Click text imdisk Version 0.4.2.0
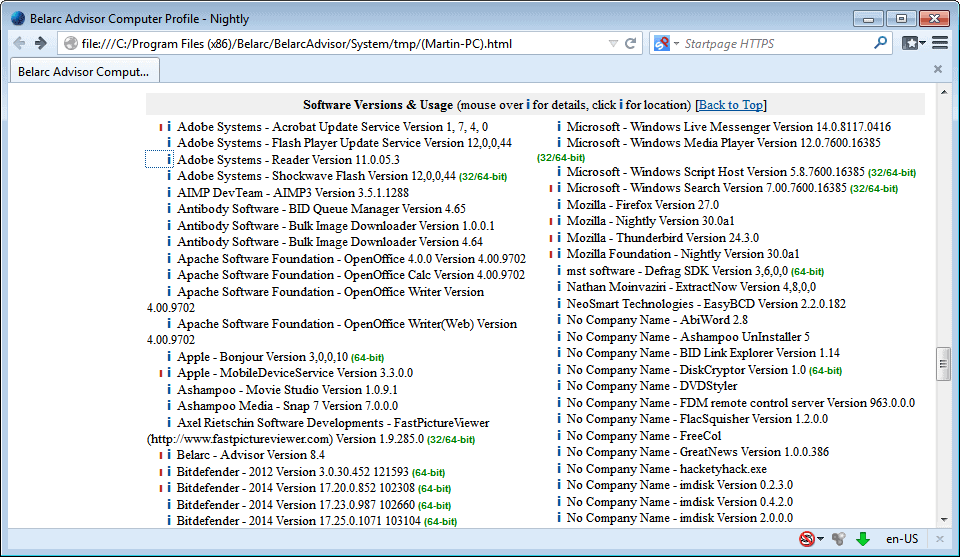This screenshot has width=960, height=557. (x=736, y=501)
